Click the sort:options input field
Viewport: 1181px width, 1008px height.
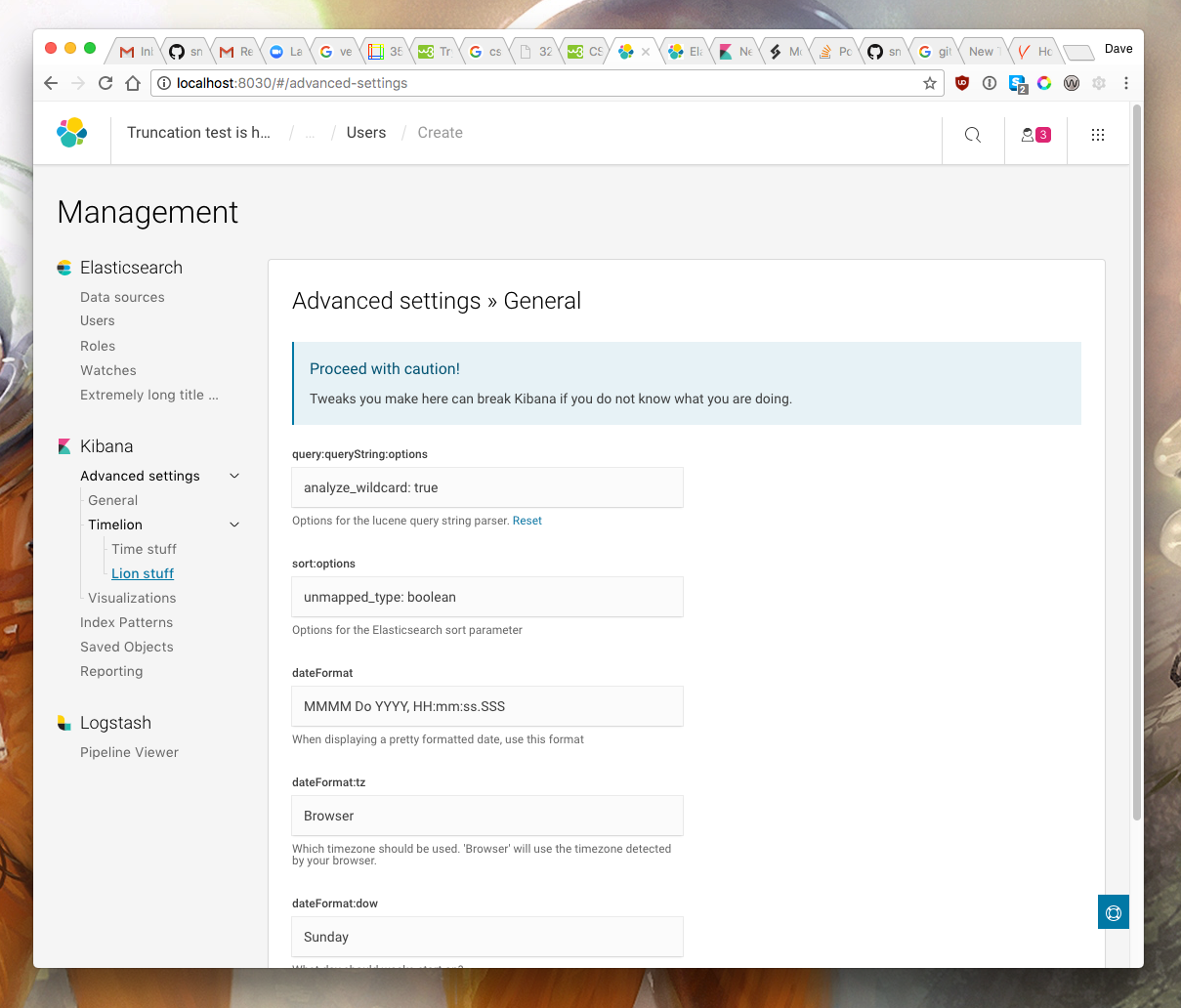coord(487,597)
